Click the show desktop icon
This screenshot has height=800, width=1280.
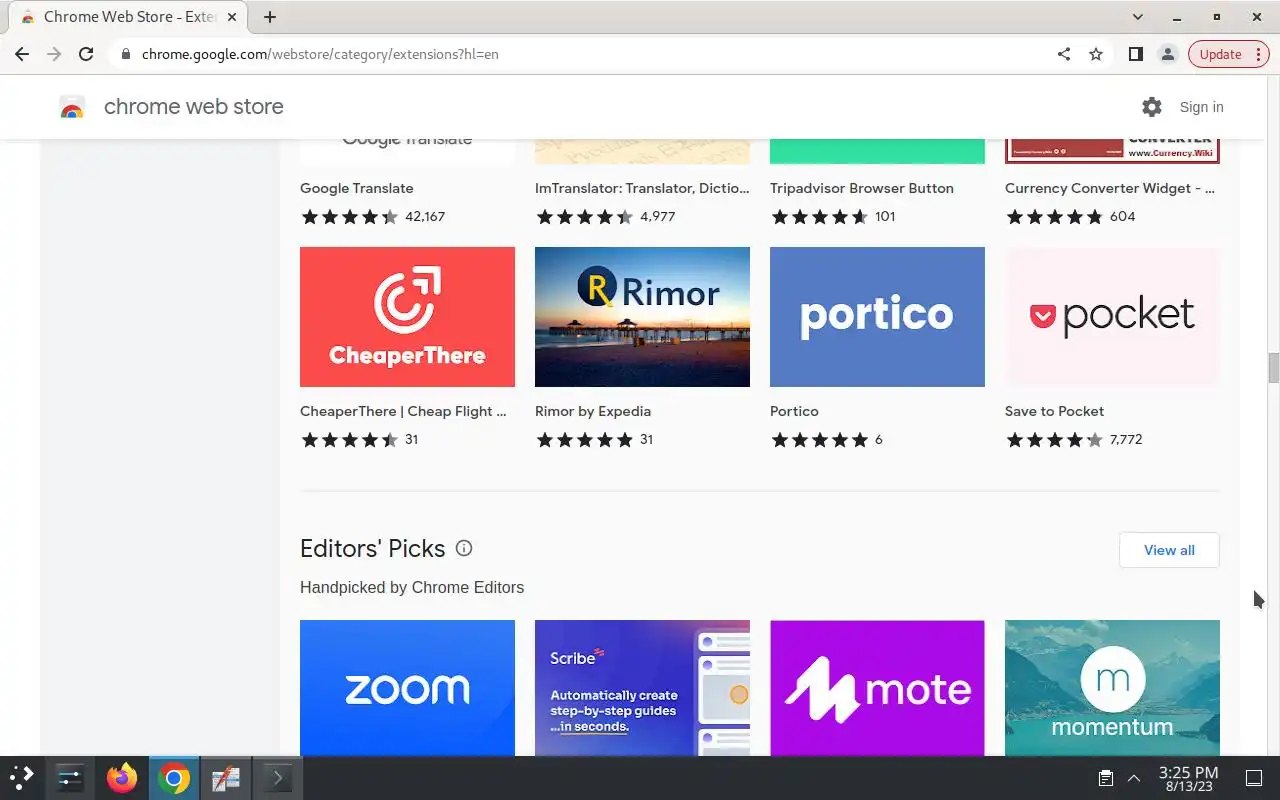coord(1254,777)
